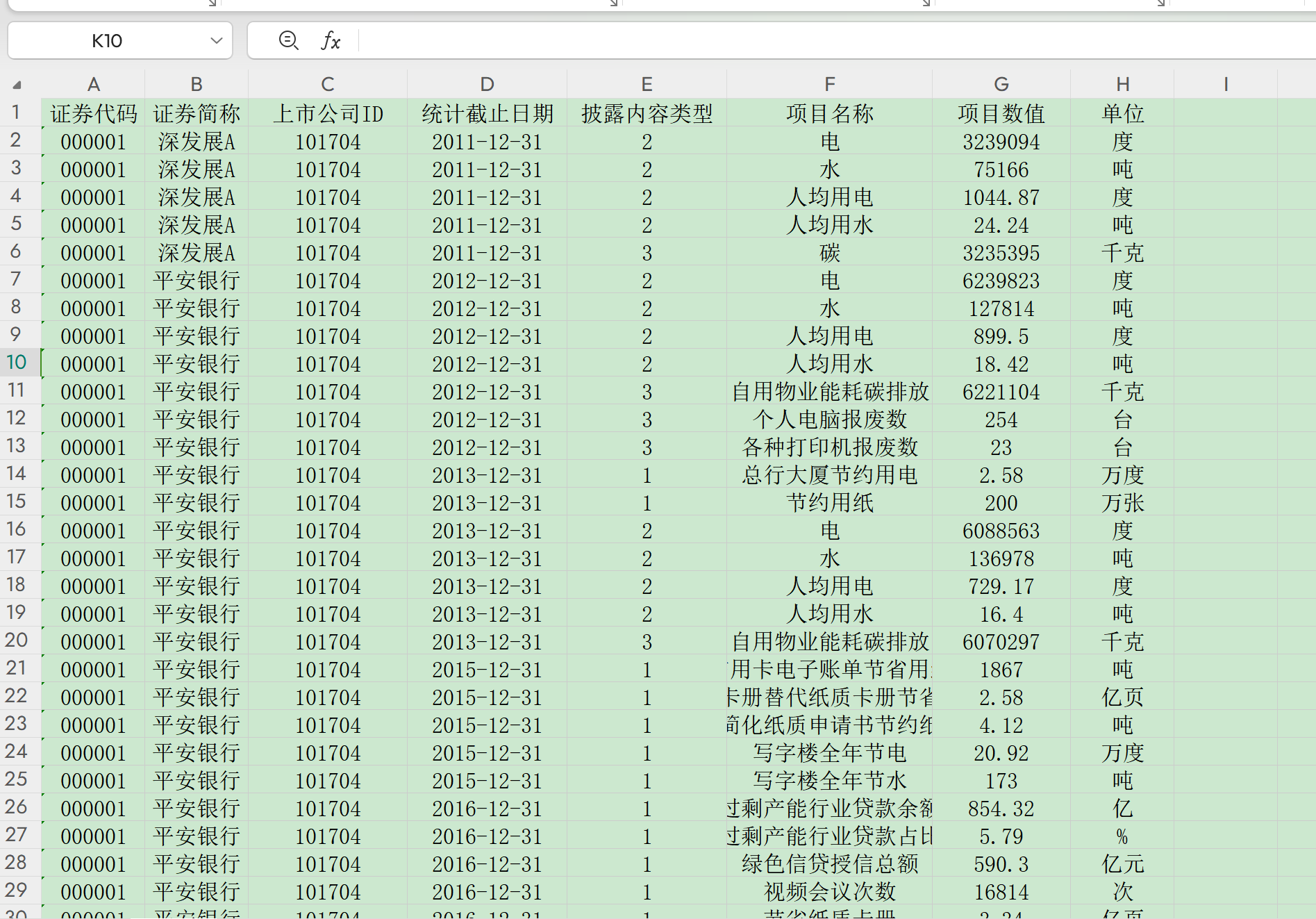Click the 项目名称 header cell
Screen dimensions: 1316x919
click(829, 113)
